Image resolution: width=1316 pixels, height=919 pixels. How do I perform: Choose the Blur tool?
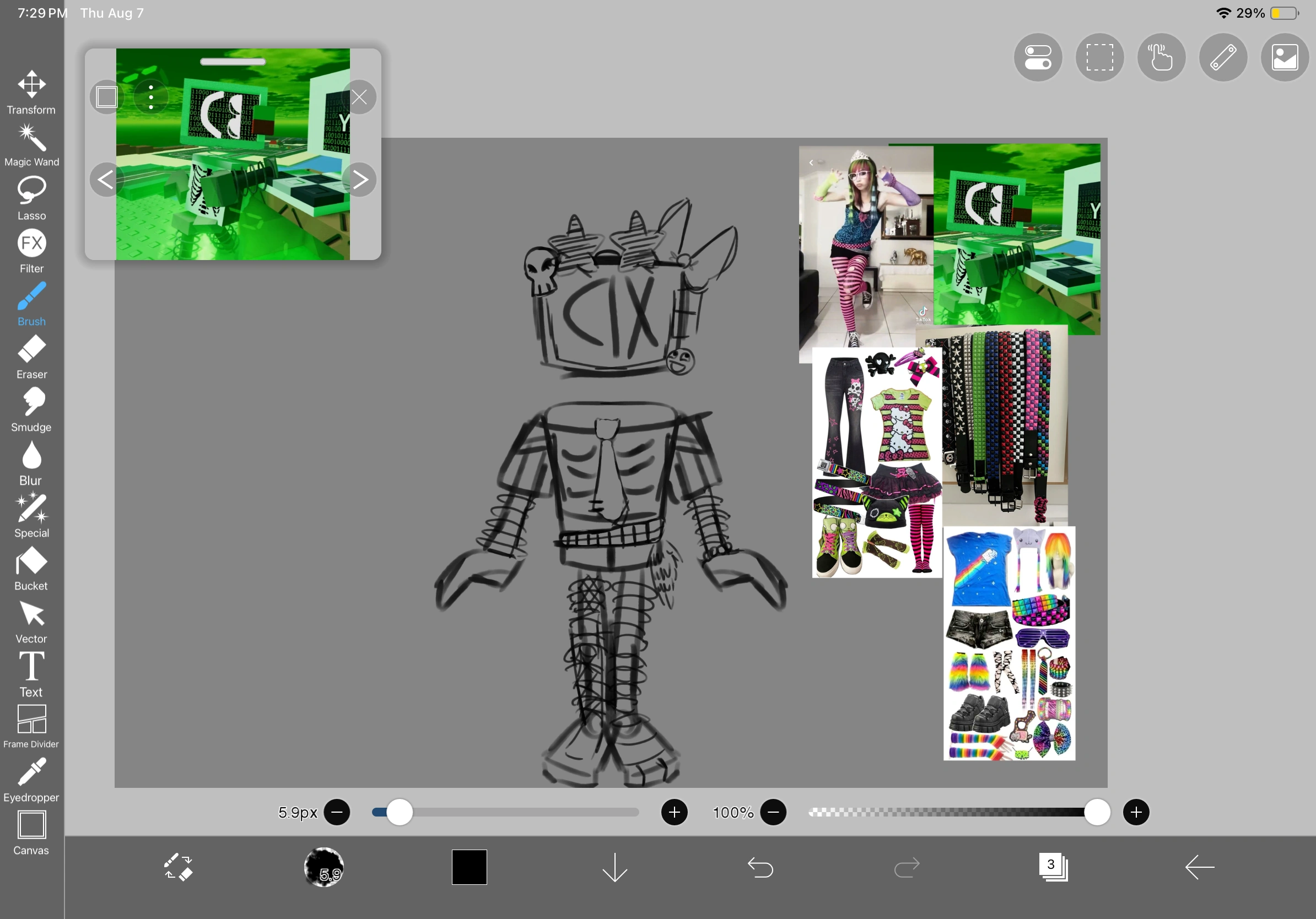point(31,456)
